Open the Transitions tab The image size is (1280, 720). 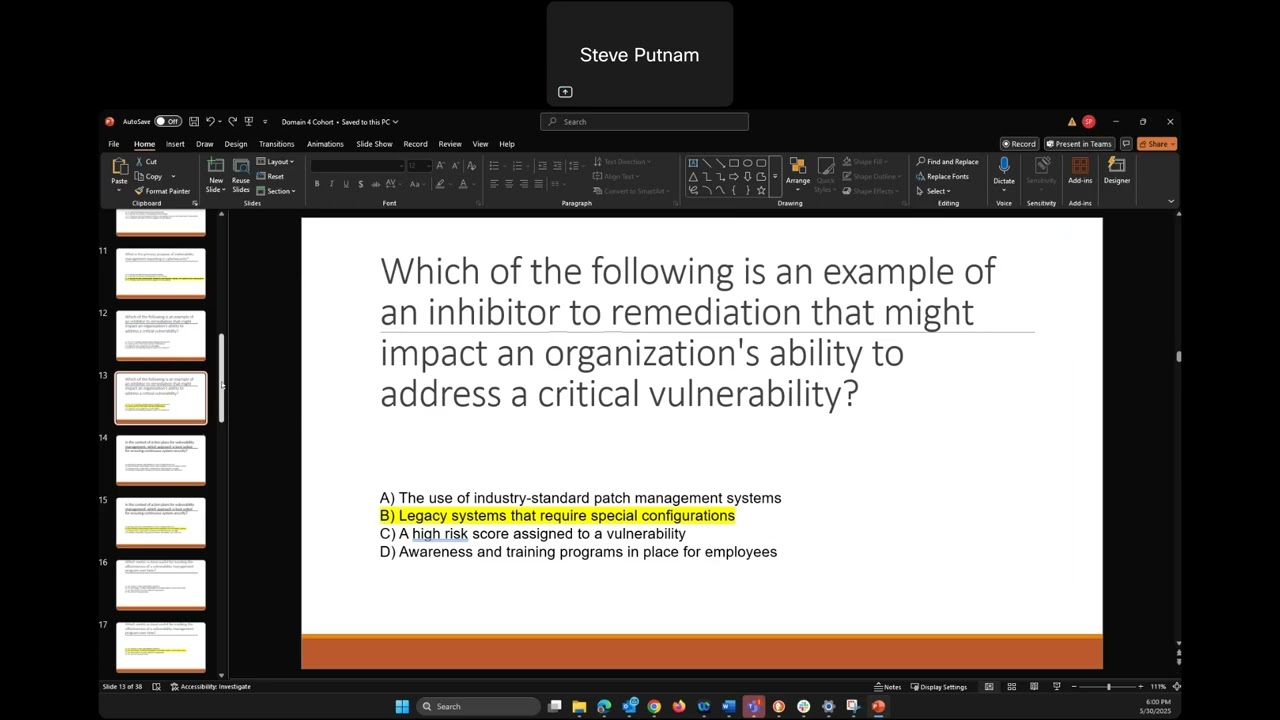click(276, 144)
